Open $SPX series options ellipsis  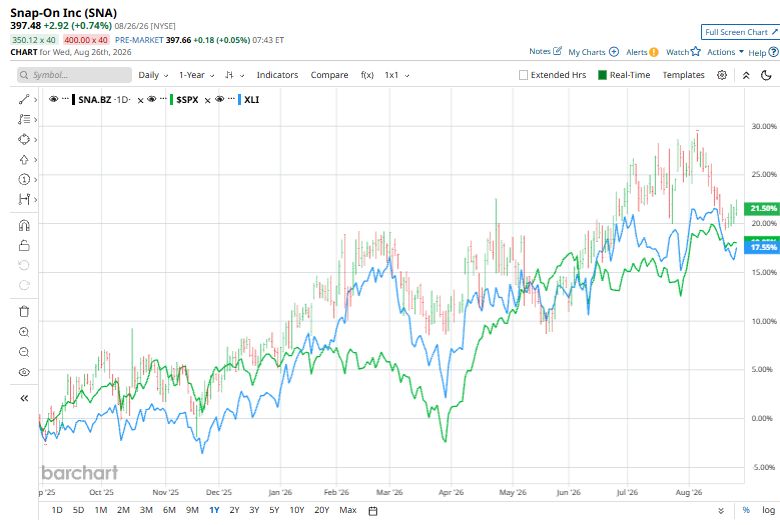pyautogui.click(x=163, y=99)
